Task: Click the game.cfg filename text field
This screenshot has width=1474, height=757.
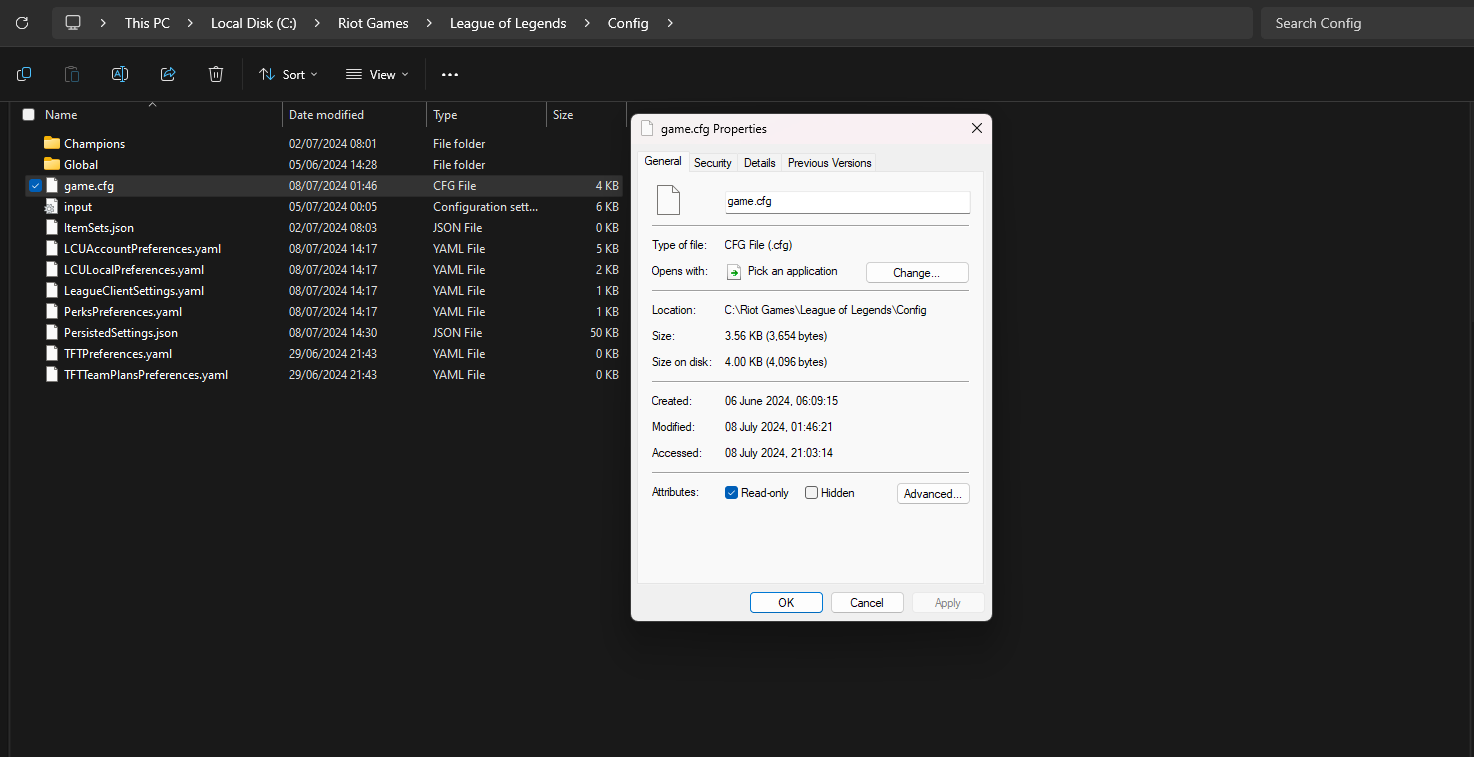Action: click(847, 202)
